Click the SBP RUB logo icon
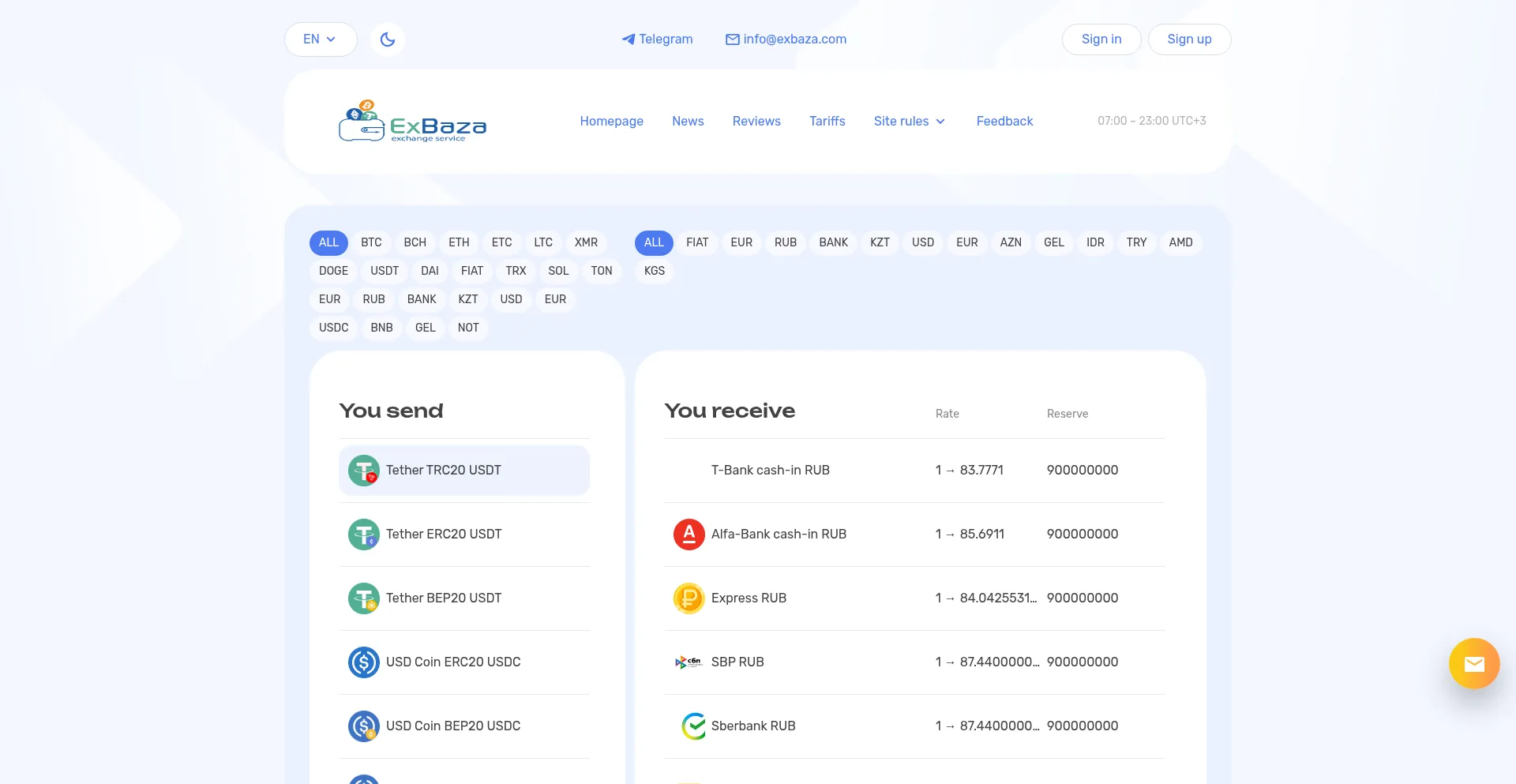The height and width of the screenshot is (784, 1516). (x=689, y=662)
